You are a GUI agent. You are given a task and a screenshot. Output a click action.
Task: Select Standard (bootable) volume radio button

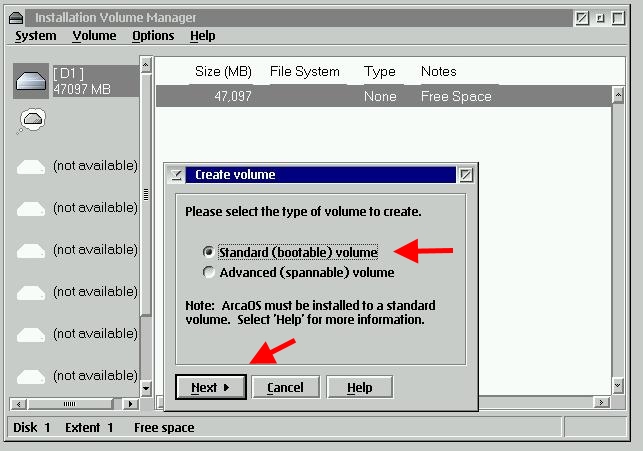(209, 251)
